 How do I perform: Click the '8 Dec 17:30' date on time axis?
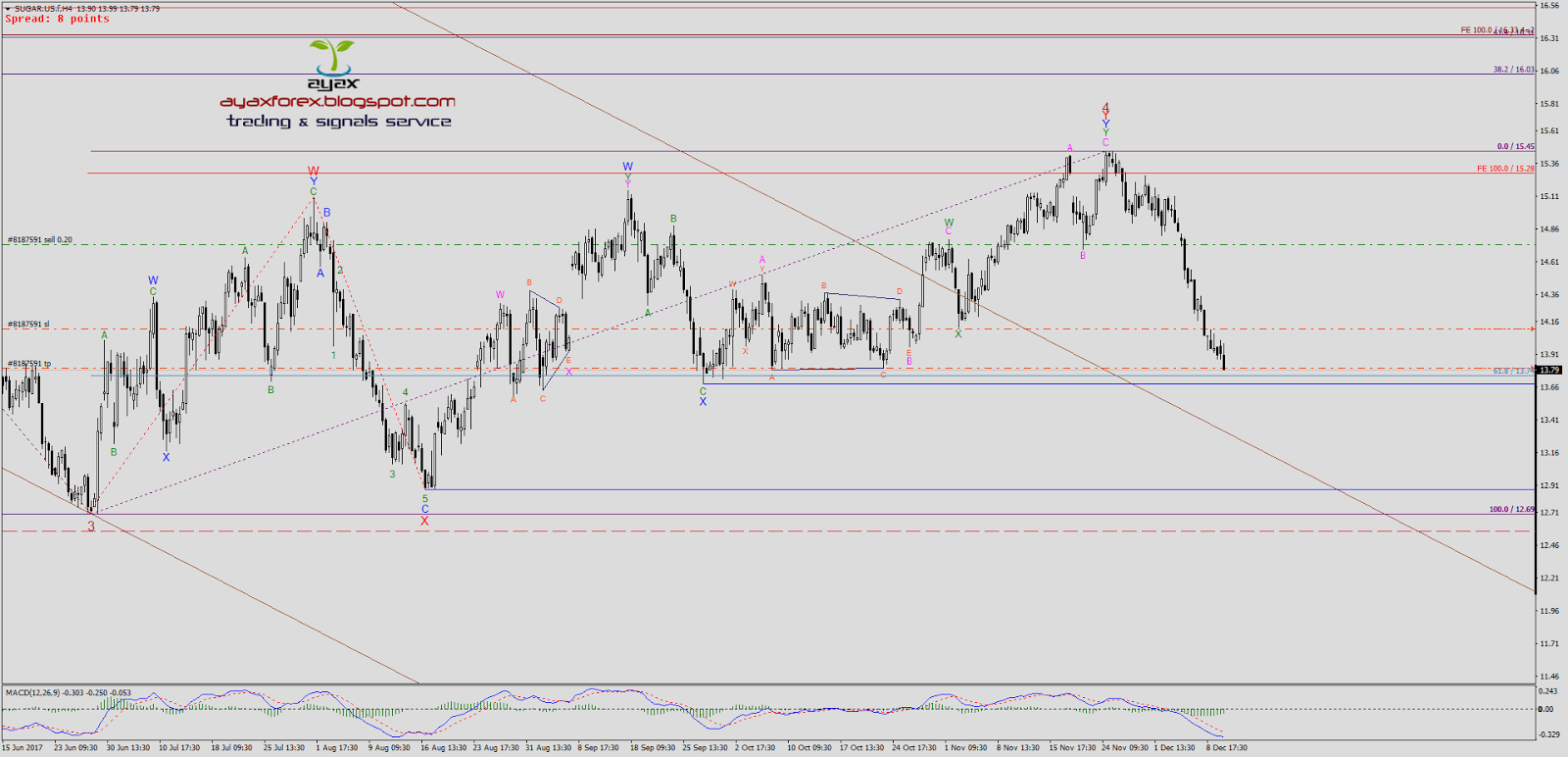[1226, 748]
